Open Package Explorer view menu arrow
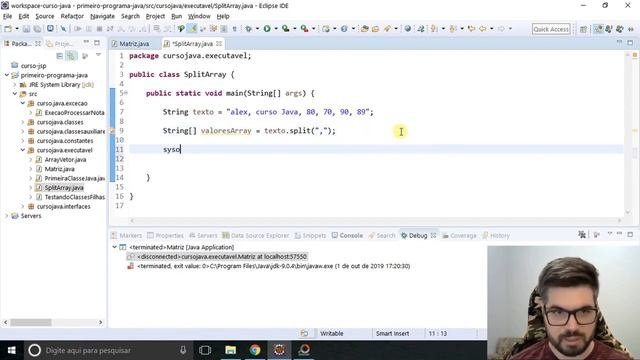This screenshot has height=360, width=640. pos(98,55)
